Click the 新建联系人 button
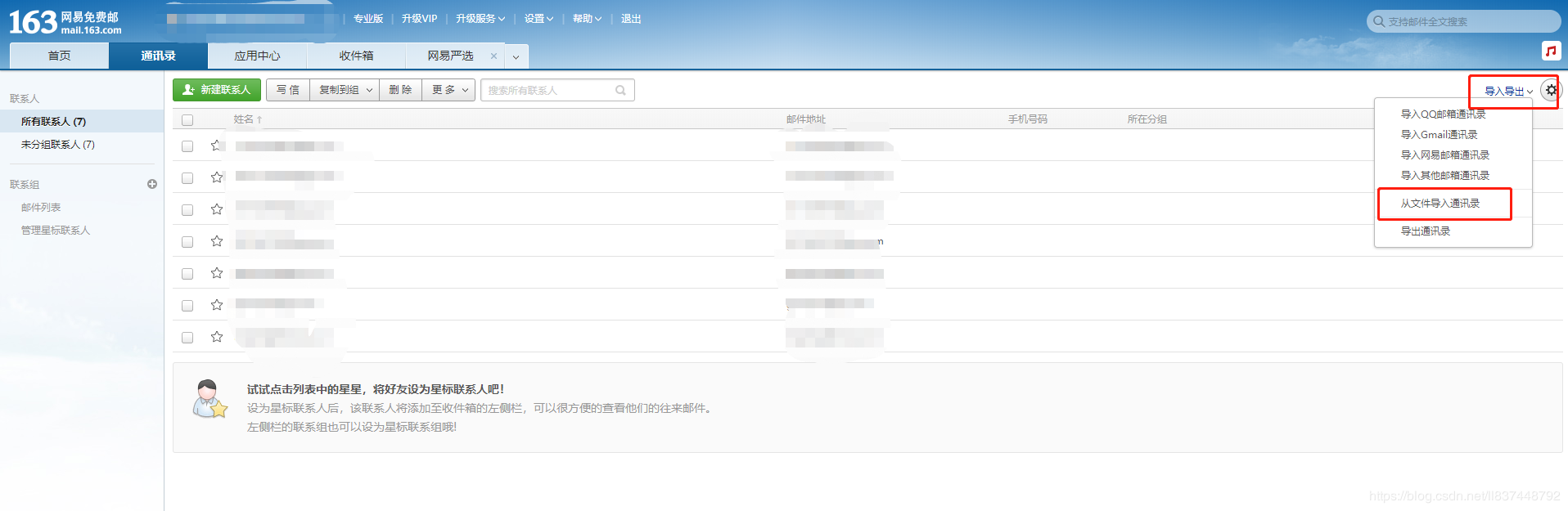The height and width of the screenshot is (511, 1568). pyautogui.click(x=217, y=90)
